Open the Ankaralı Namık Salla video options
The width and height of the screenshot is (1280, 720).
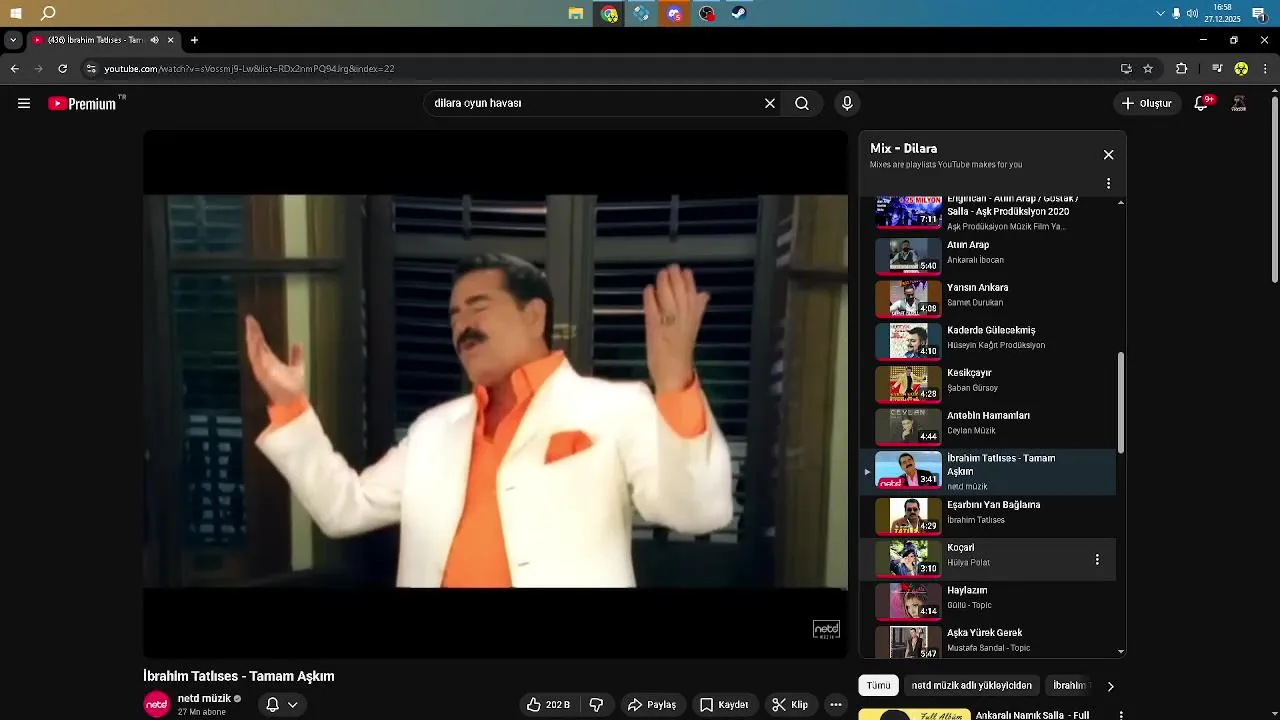point(1121,716)
